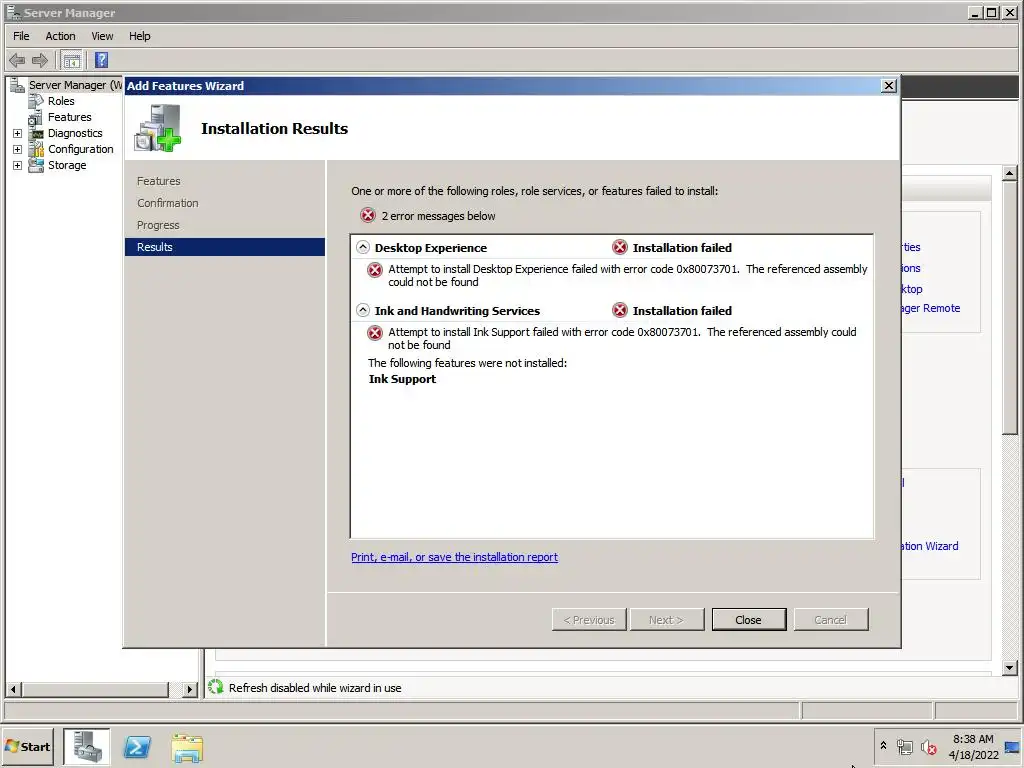The height and width of the screenshot is (768, 1024).
Task: Open the Help menu
Action: [x=139, y=36]
